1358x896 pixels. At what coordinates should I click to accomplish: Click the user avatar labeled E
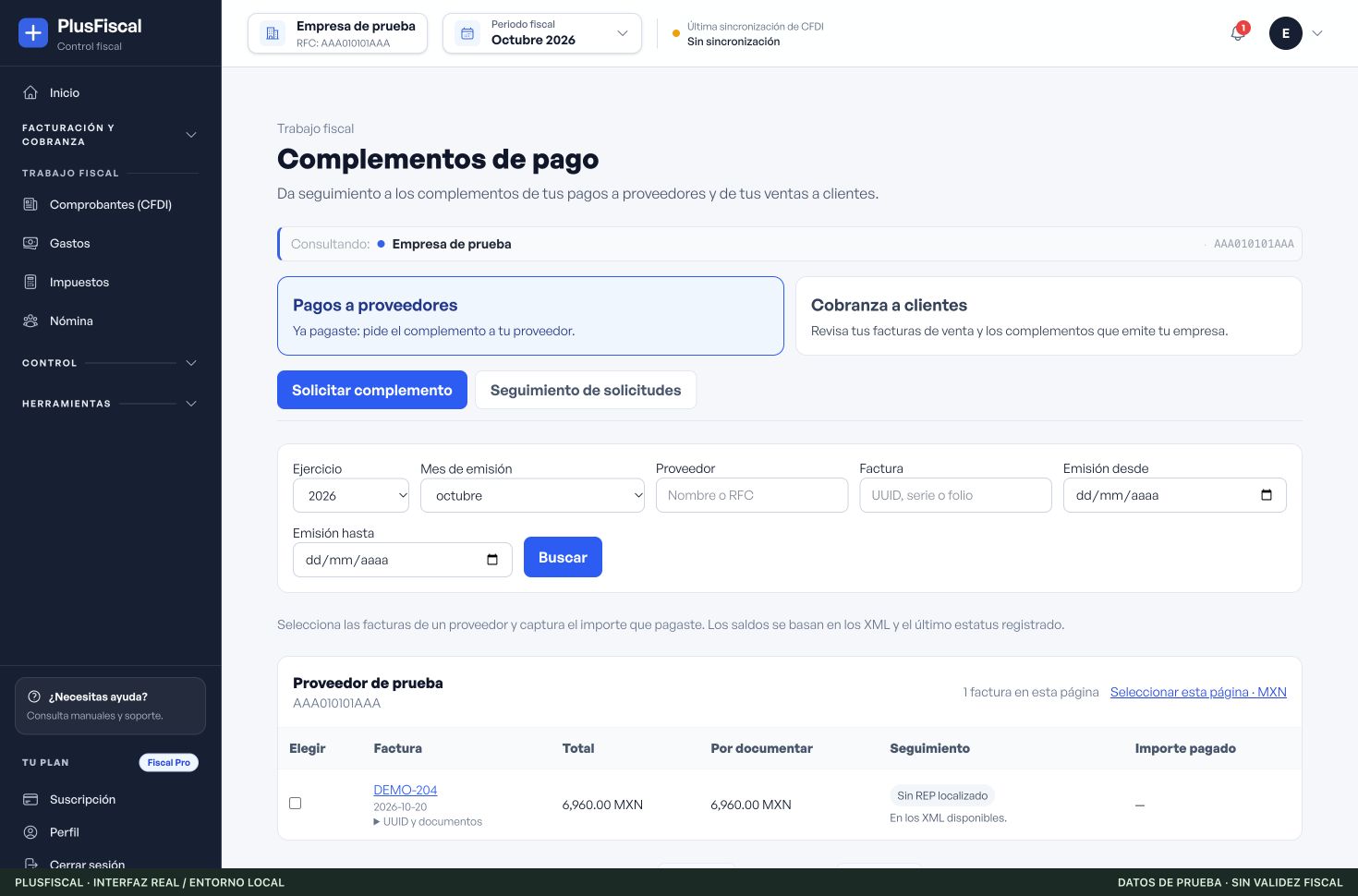point(1286,33)
